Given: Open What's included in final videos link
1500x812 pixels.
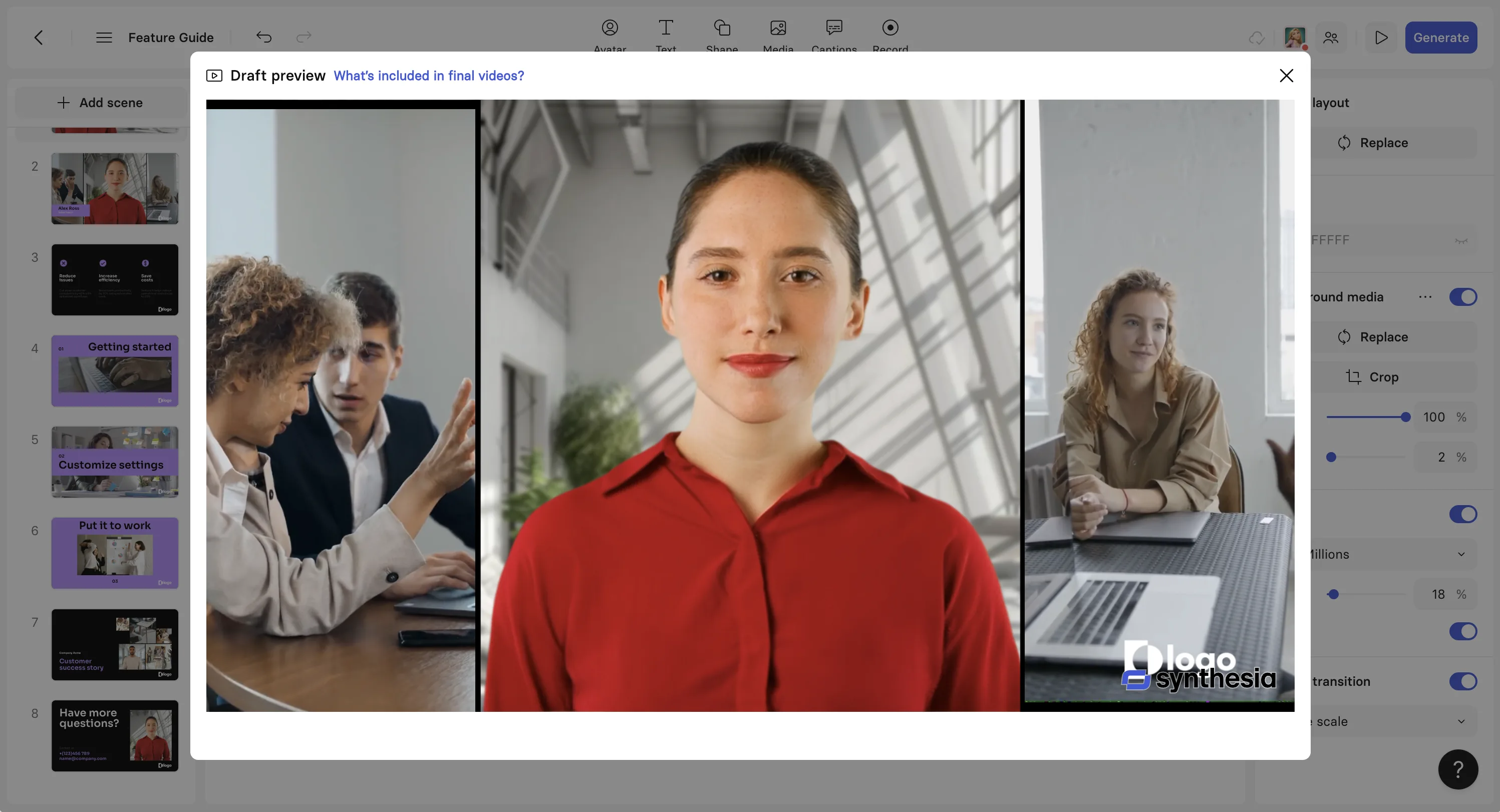Looking at the screenshot, I should [x=429, y=76].
